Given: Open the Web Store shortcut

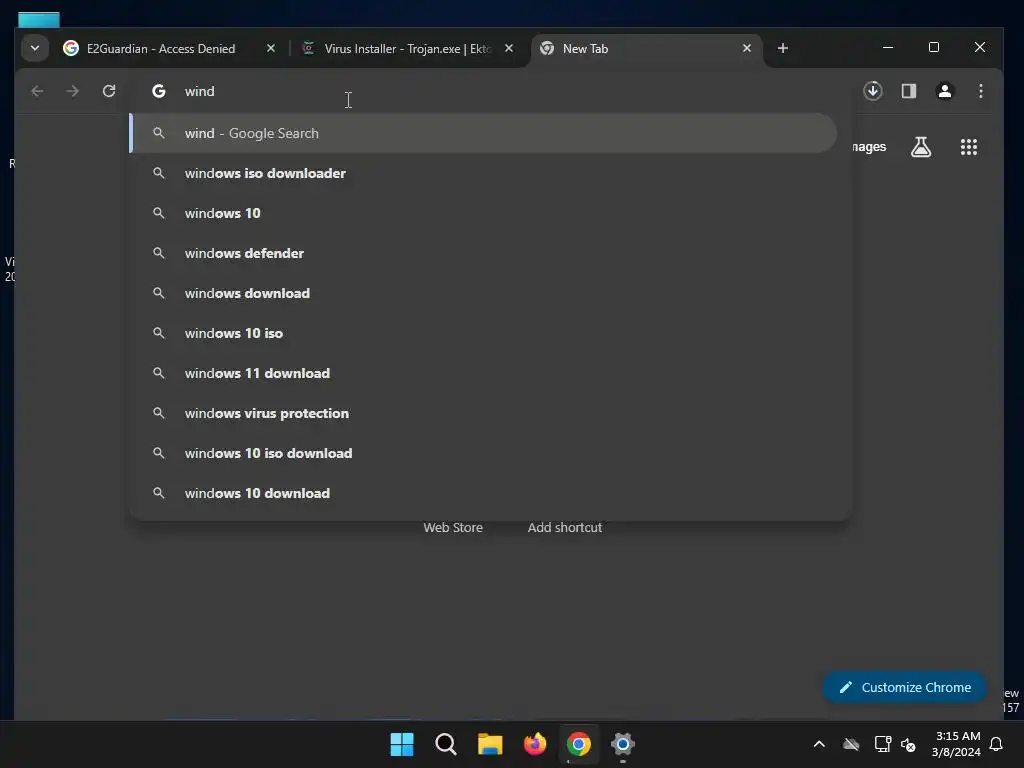Looking at the screenshot, I should pyautogui.click(x=453, y=528).
